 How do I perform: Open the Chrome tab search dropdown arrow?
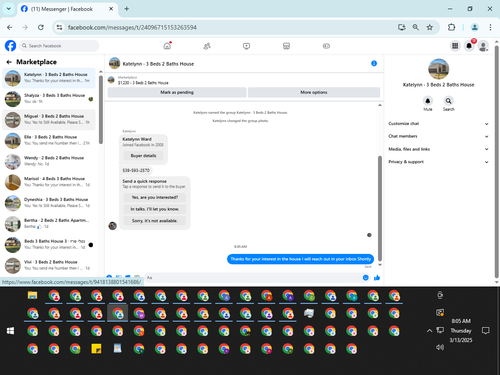point(9,9)
